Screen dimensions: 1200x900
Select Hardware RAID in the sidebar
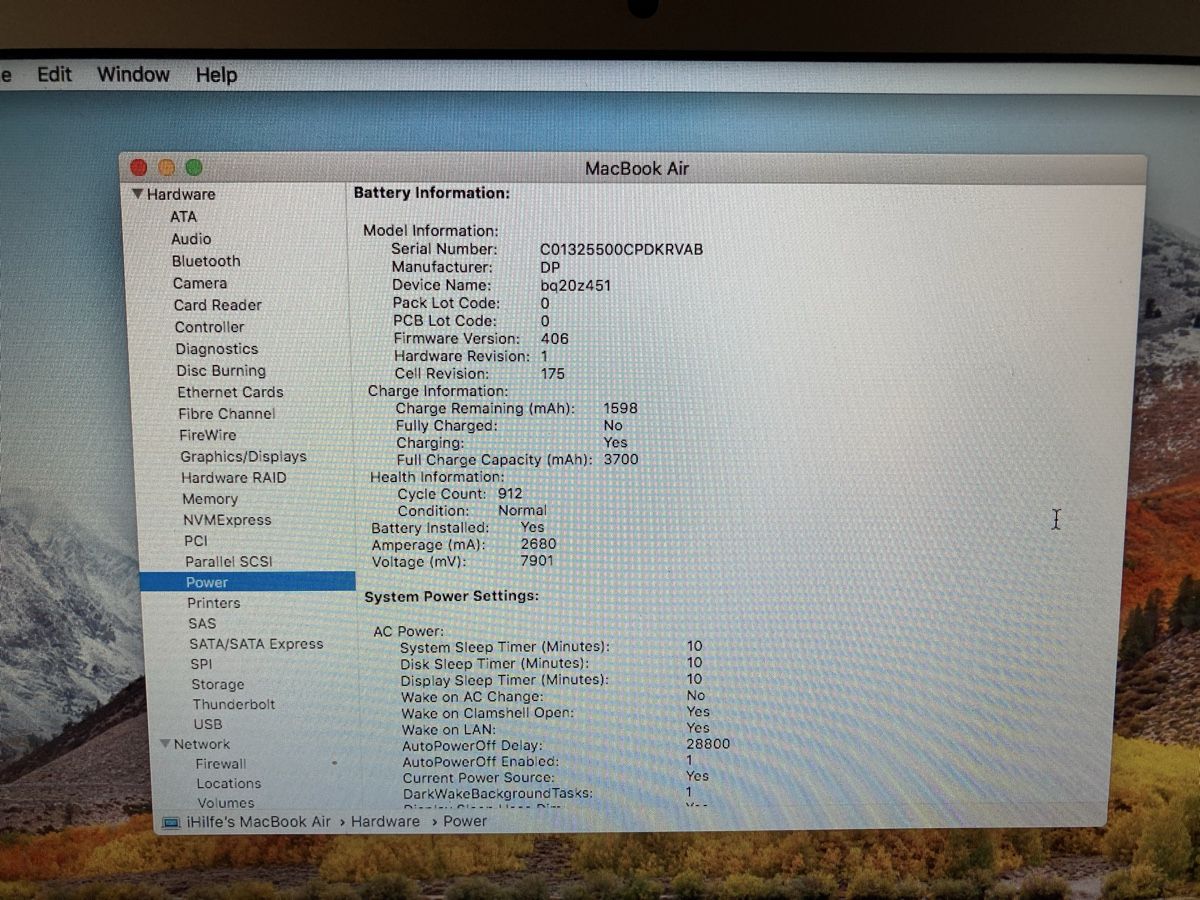point(233,478)
